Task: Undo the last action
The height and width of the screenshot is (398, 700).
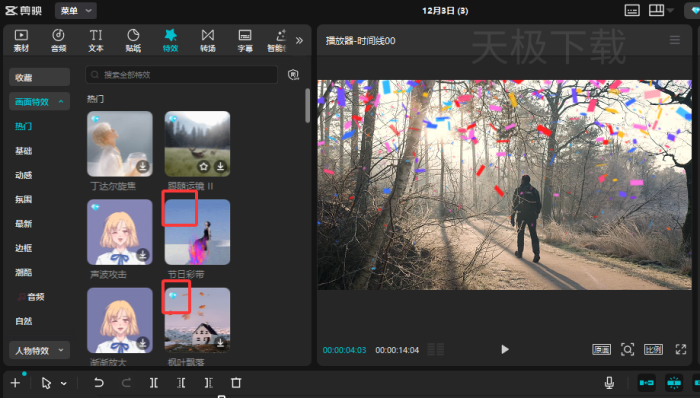Action: [x=99, y=383]
